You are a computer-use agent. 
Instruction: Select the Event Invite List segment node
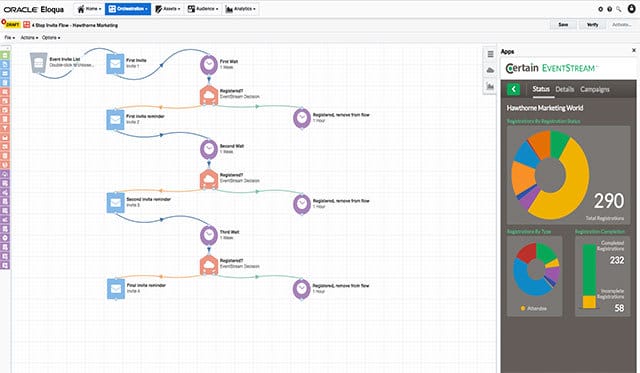38,63
